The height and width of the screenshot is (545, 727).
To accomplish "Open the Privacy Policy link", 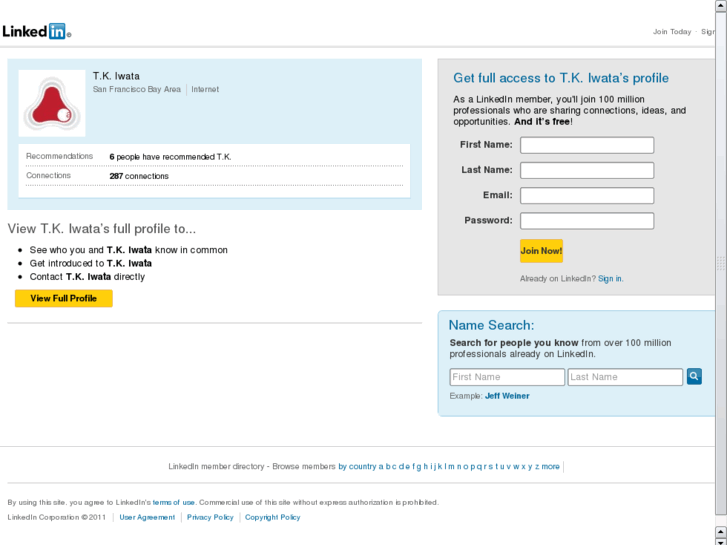I will [x=210, y=517].
